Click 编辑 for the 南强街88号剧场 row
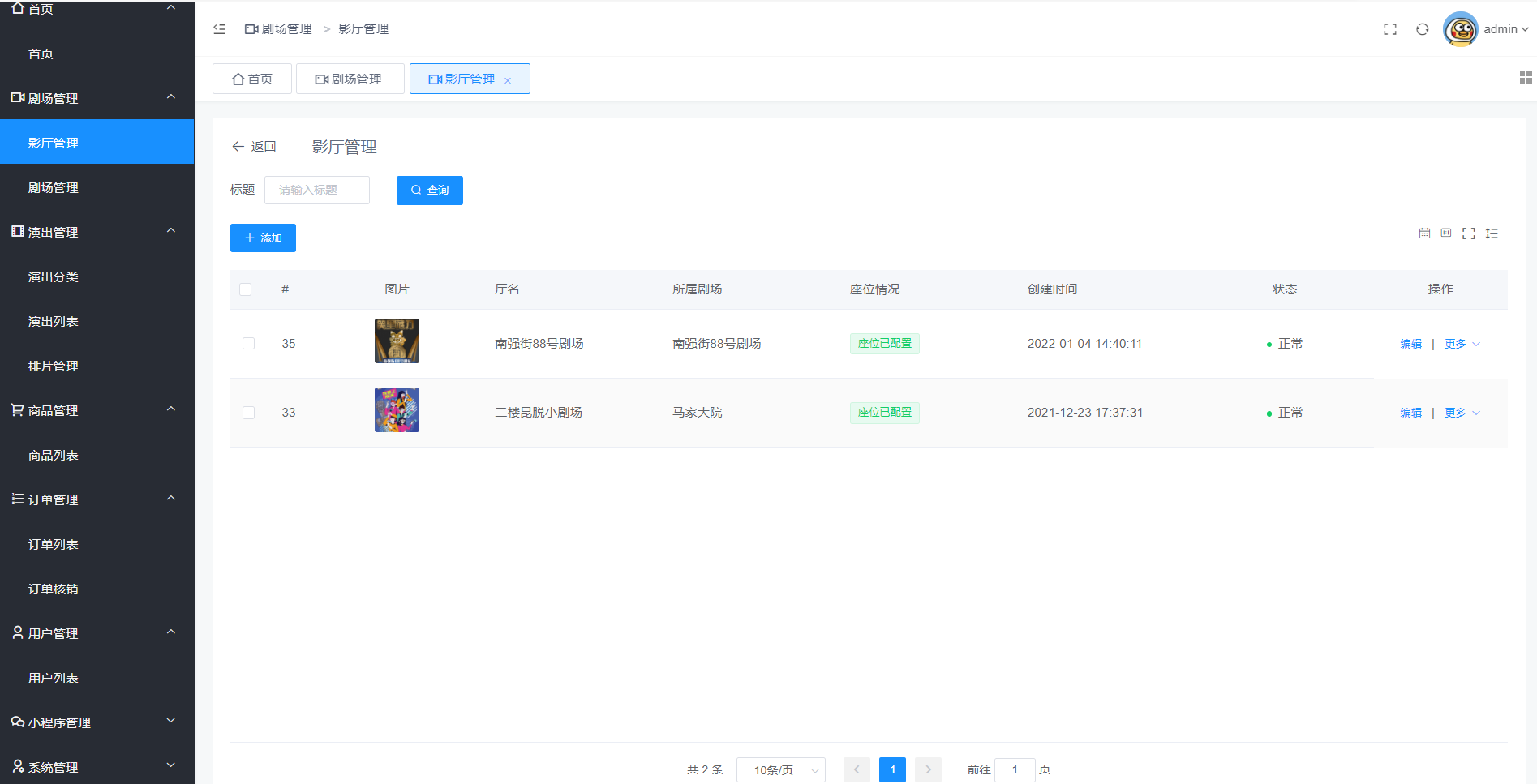This screenshot has width=1537, height=784. [x=1411, y=344]
